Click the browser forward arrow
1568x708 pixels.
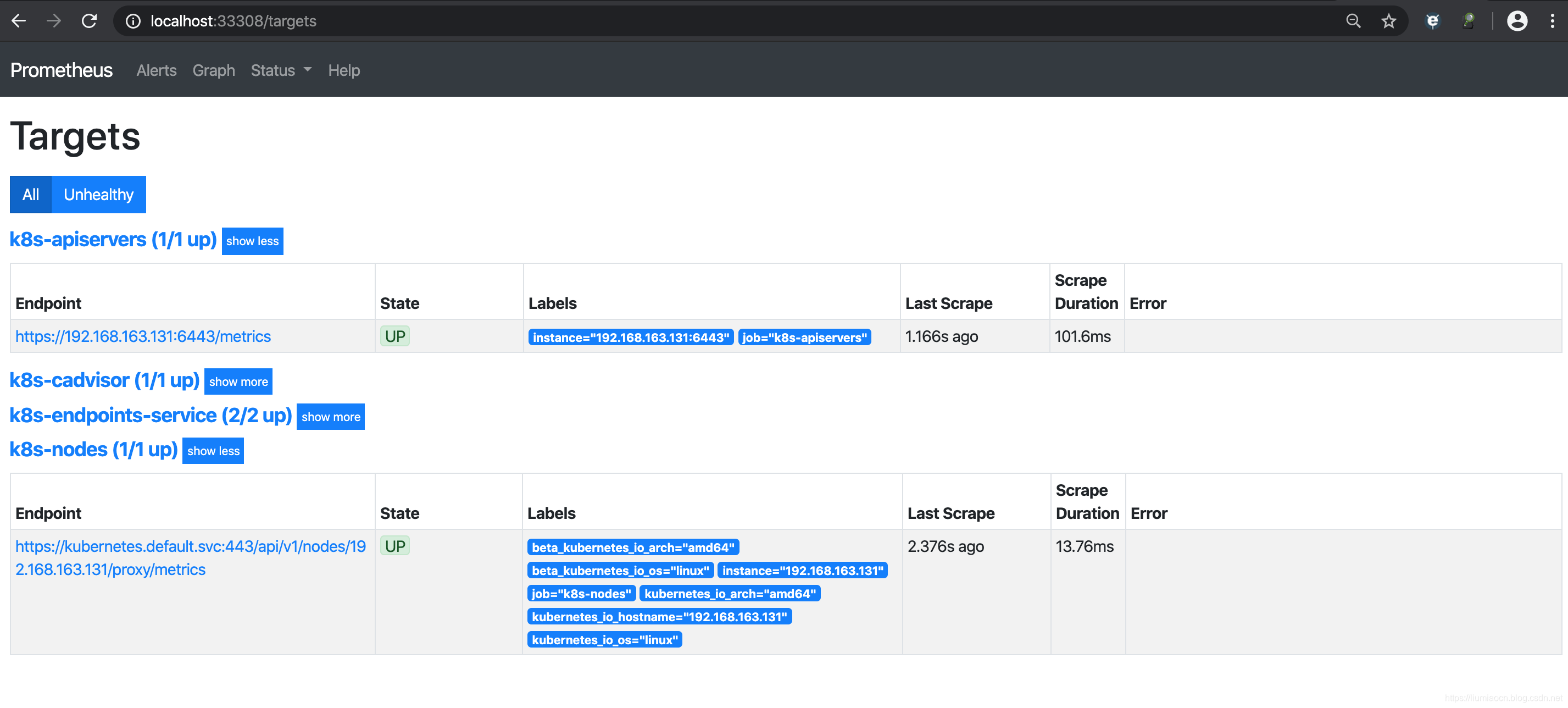[54, 21]
